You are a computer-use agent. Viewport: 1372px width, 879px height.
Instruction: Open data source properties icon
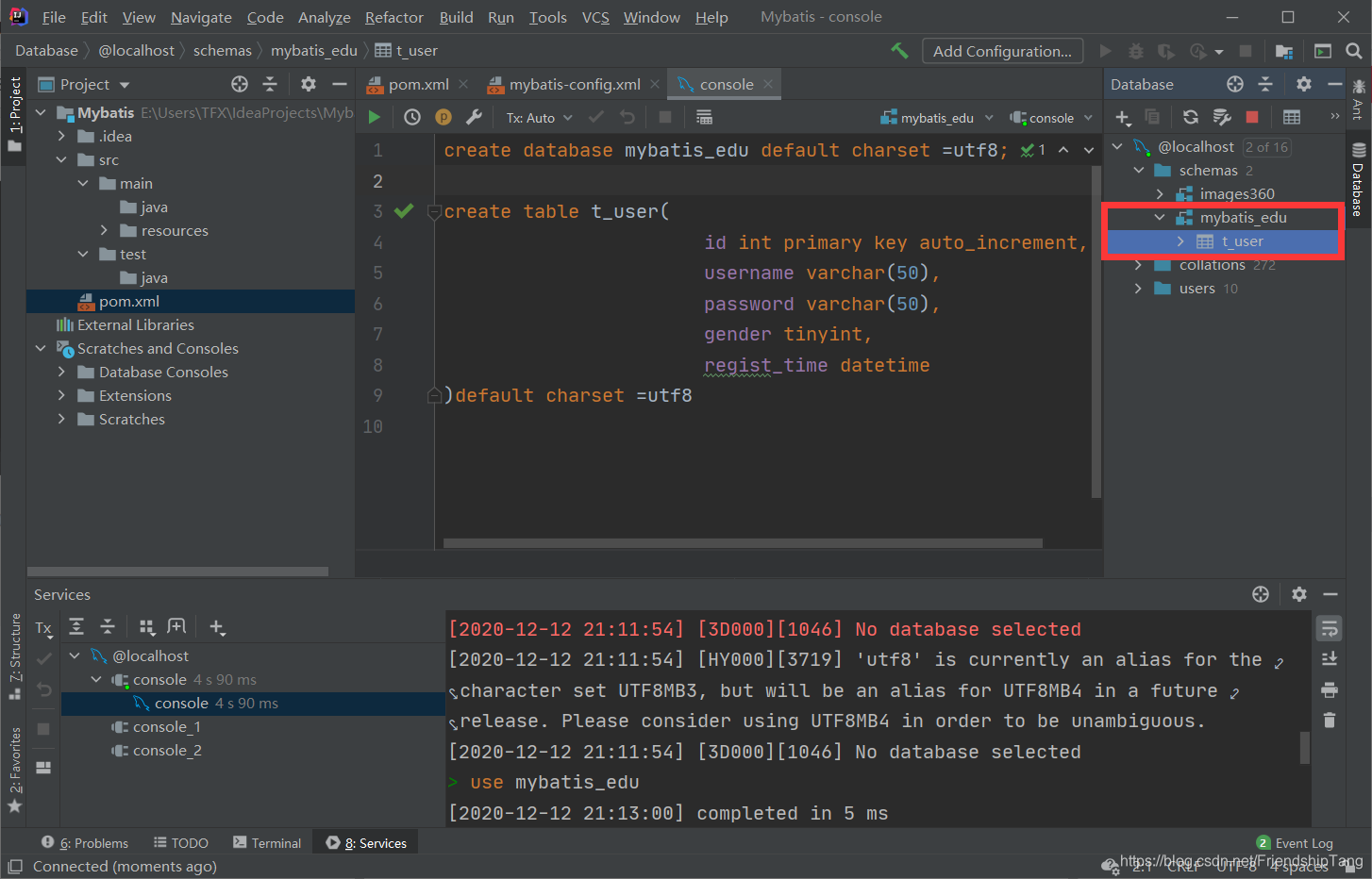coord(1222,117)
